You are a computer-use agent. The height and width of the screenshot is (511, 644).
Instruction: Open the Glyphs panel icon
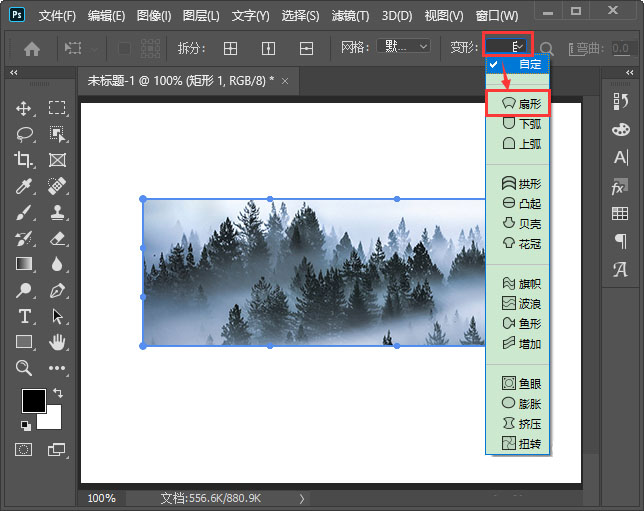(620, 270)
